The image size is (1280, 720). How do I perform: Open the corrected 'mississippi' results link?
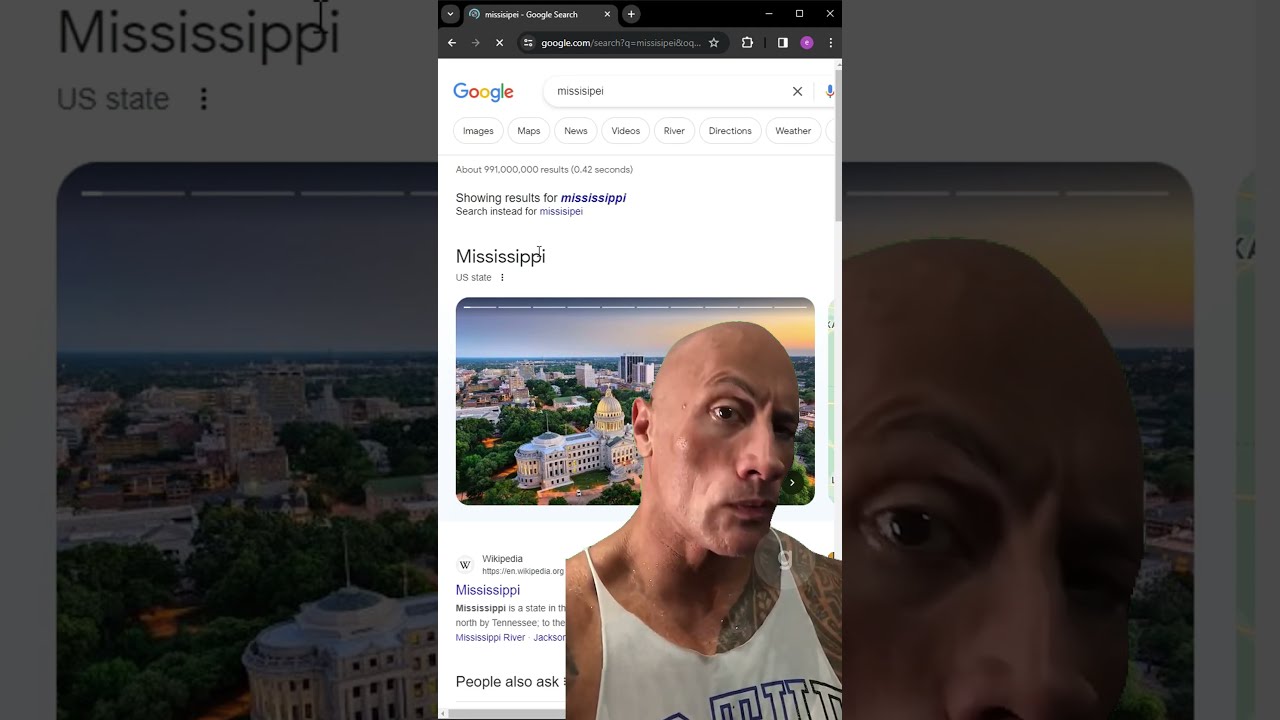click(x=593, y=198)
